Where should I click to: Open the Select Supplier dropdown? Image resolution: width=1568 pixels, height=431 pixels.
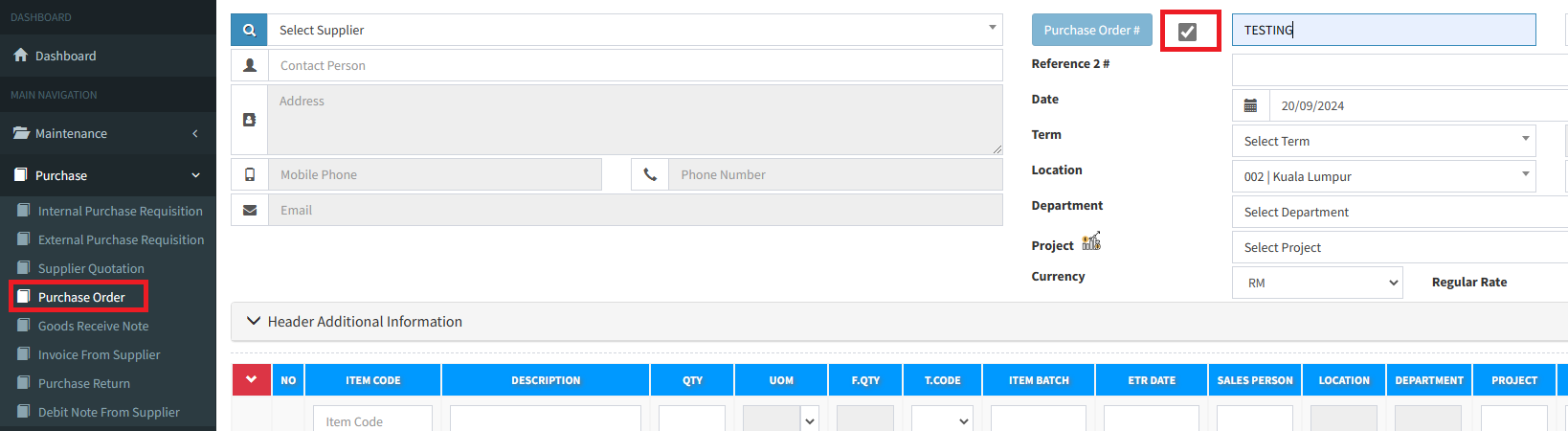(632, 30)
